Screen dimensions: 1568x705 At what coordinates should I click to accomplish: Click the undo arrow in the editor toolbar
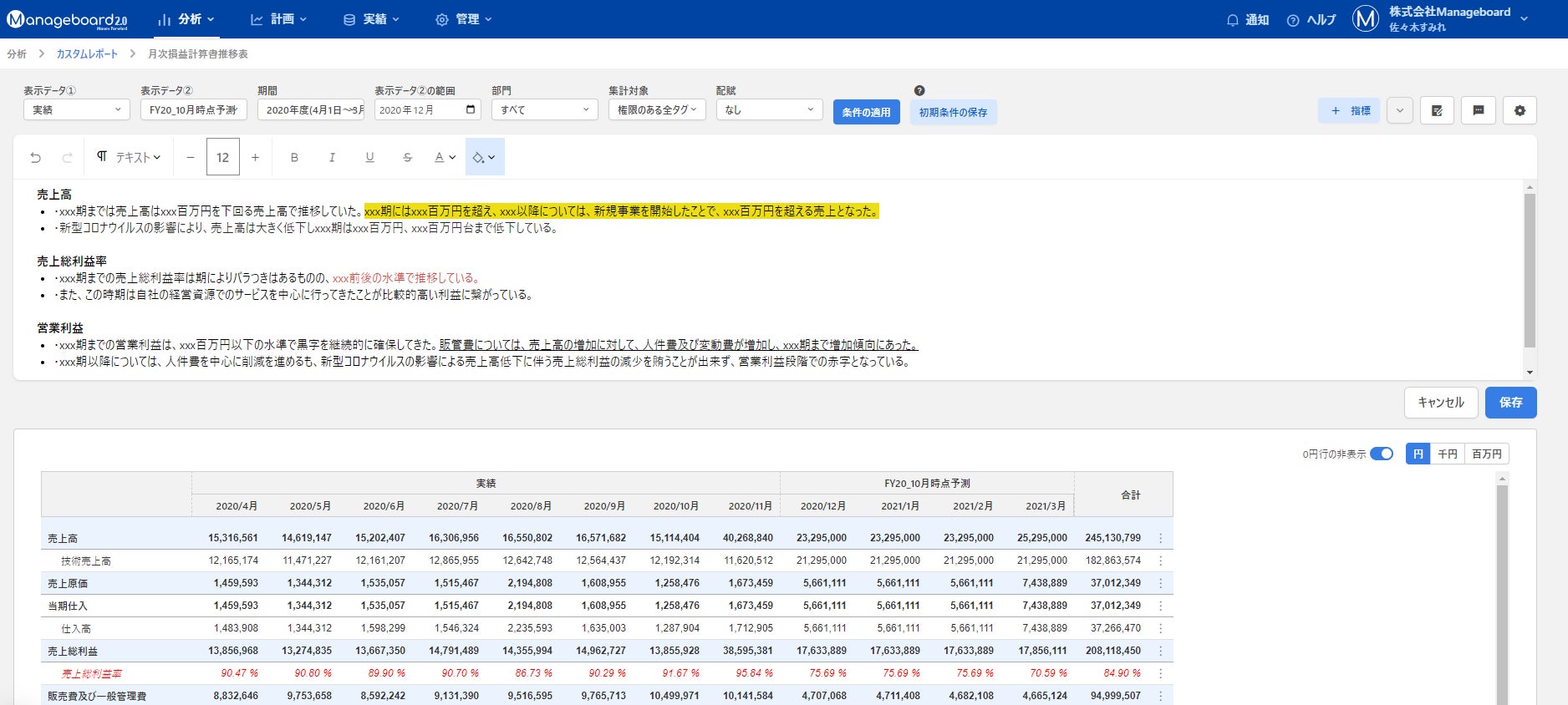(x=35, y=157)
